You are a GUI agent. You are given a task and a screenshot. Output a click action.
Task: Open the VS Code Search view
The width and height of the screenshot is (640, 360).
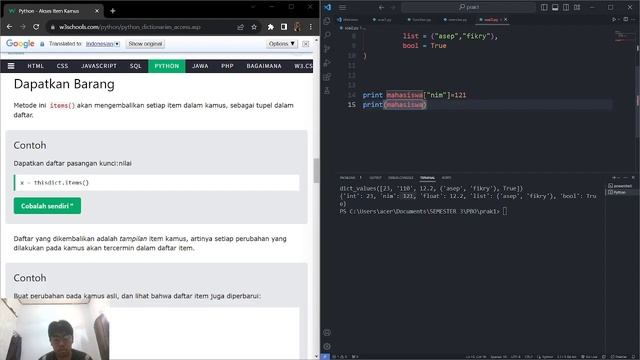[327, 36]
